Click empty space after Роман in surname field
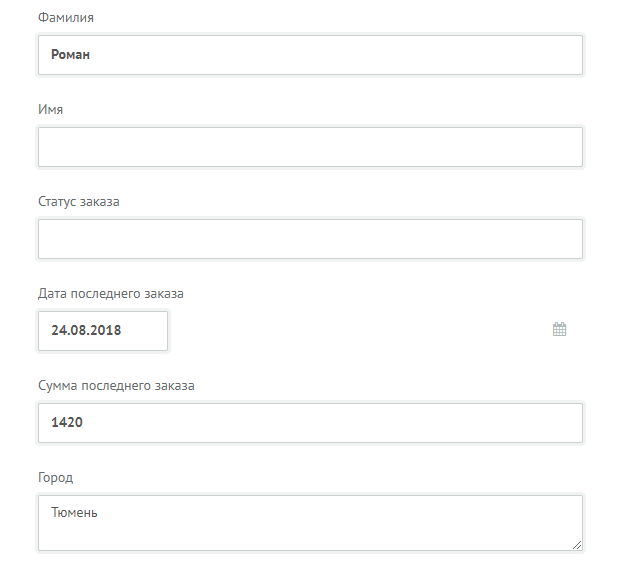 335,55
